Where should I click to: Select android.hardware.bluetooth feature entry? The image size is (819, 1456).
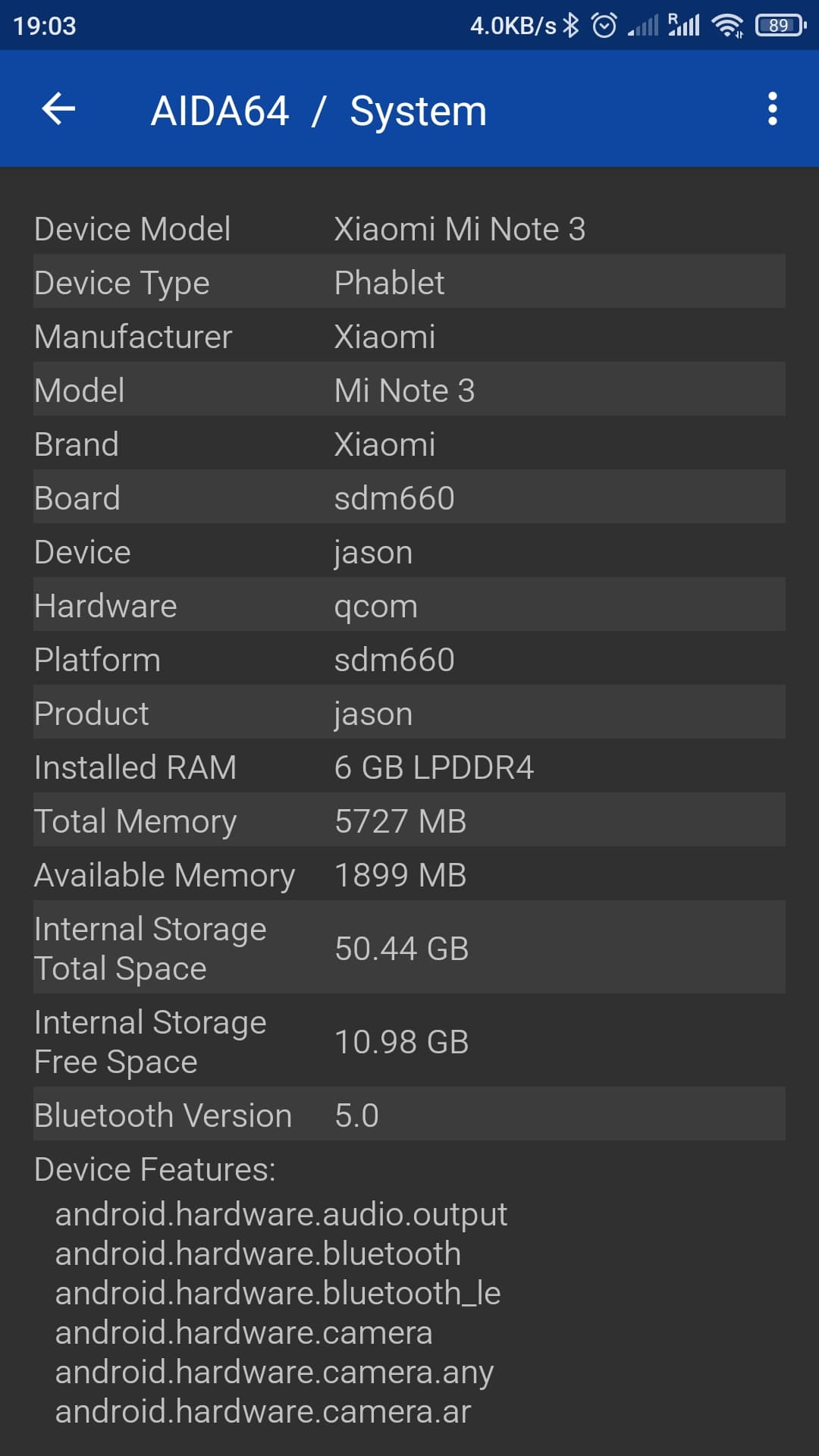pos(258,1253)
